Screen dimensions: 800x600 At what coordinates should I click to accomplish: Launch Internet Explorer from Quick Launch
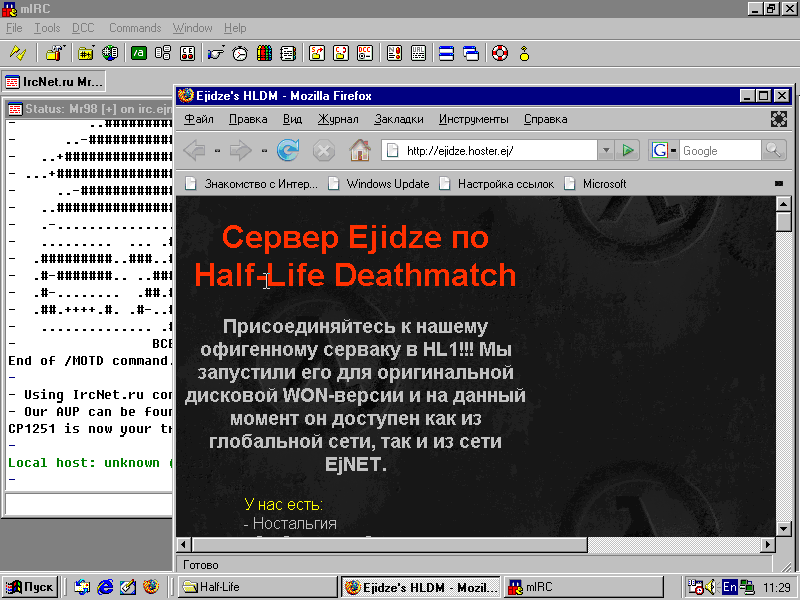point(105,587)
